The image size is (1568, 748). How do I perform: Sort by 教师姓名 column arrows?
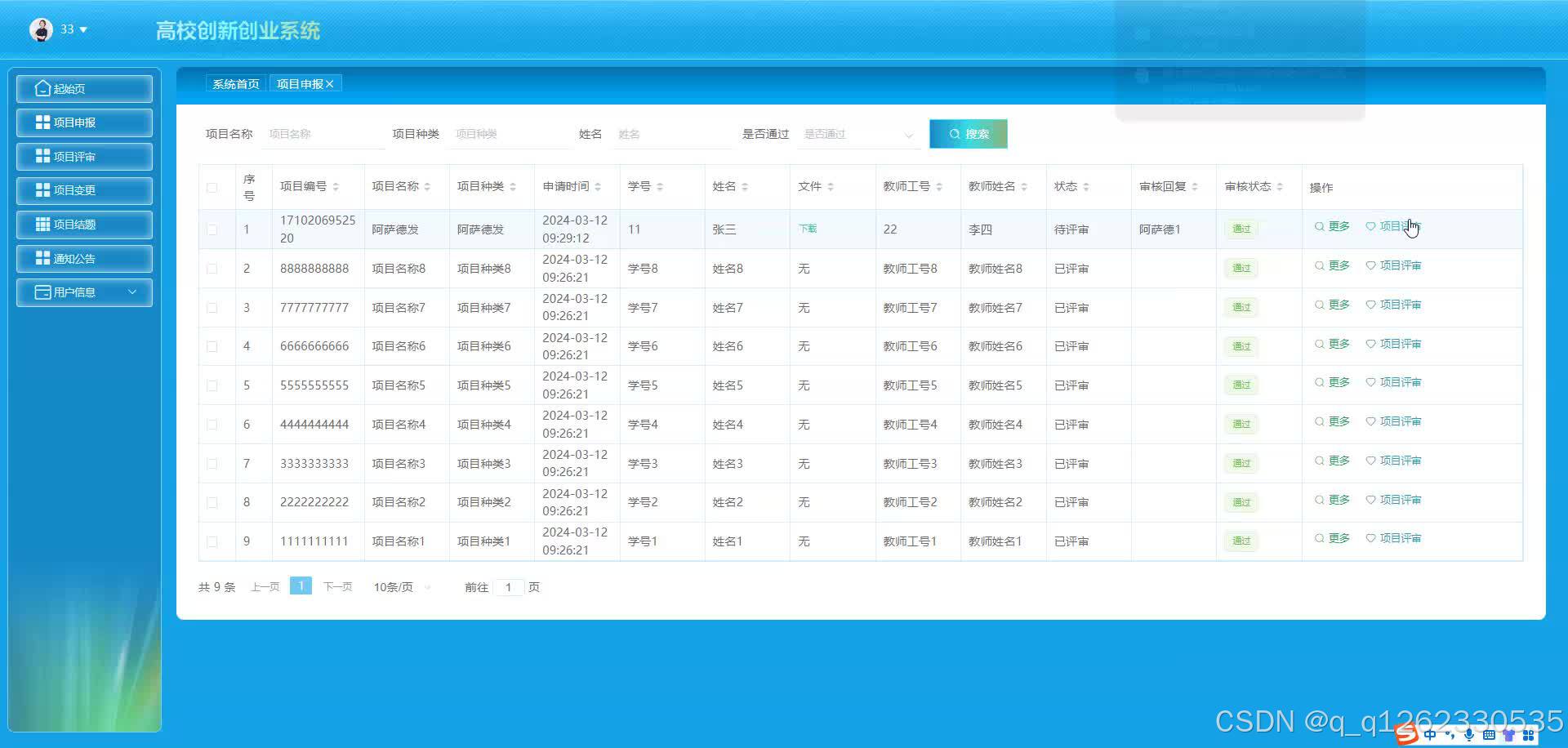1024,187
